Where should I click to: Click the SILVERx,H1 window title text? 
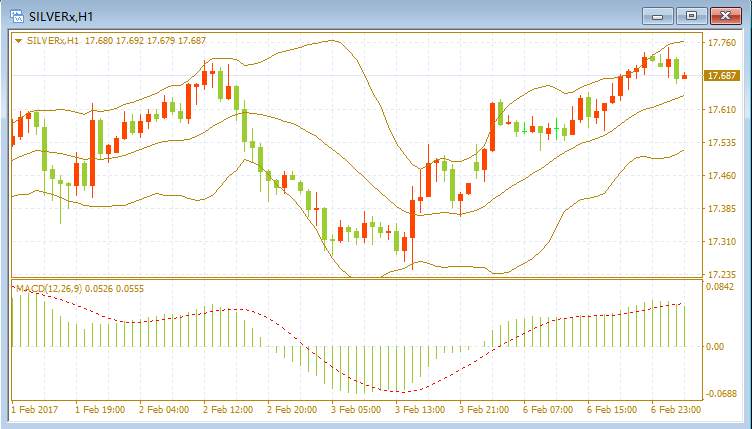point(61,16)
